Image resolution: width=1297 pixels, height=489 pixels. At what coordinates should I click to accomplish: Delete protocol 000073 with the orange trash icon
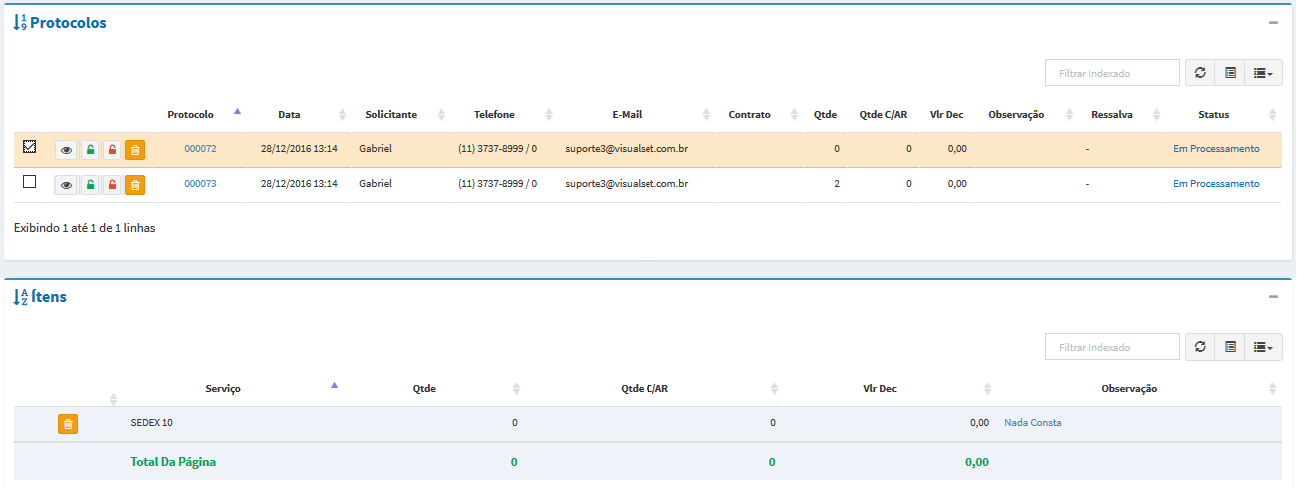tap(136, 185)
